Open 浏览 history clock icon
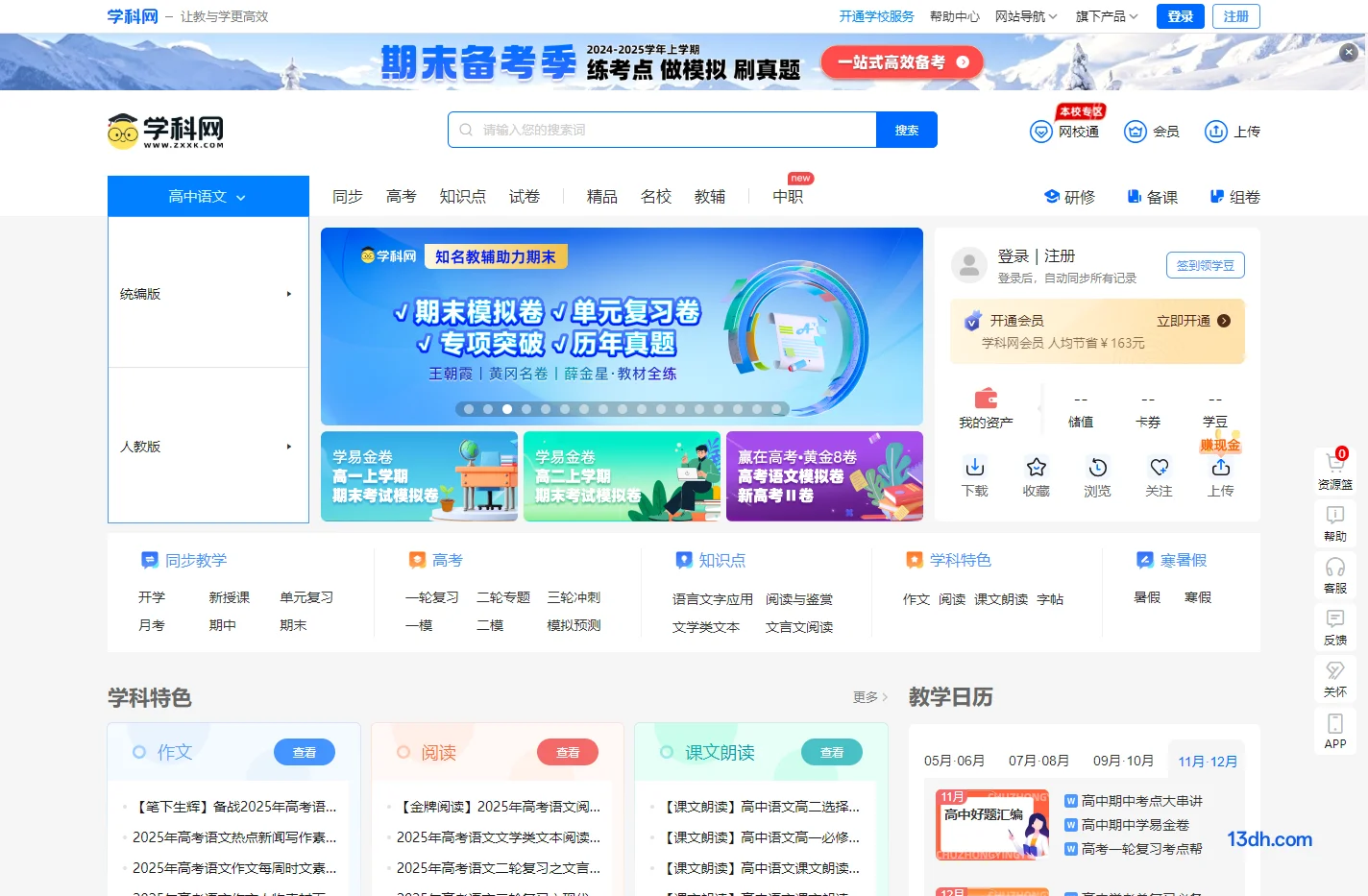The height and width of the screenshot is (896, 1368). 1098,468
